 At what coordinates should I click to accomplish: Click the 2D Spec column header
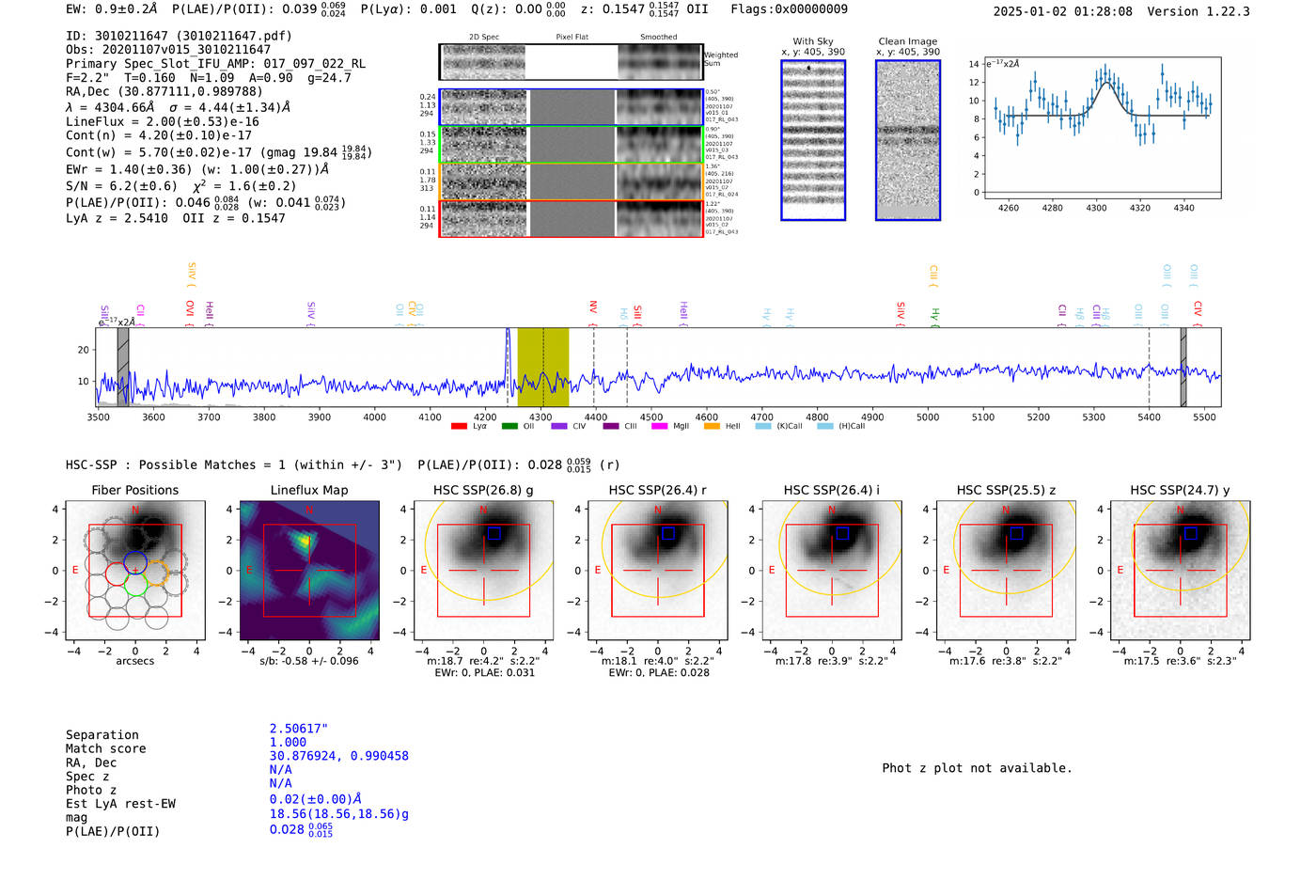[x=484, y=38]
